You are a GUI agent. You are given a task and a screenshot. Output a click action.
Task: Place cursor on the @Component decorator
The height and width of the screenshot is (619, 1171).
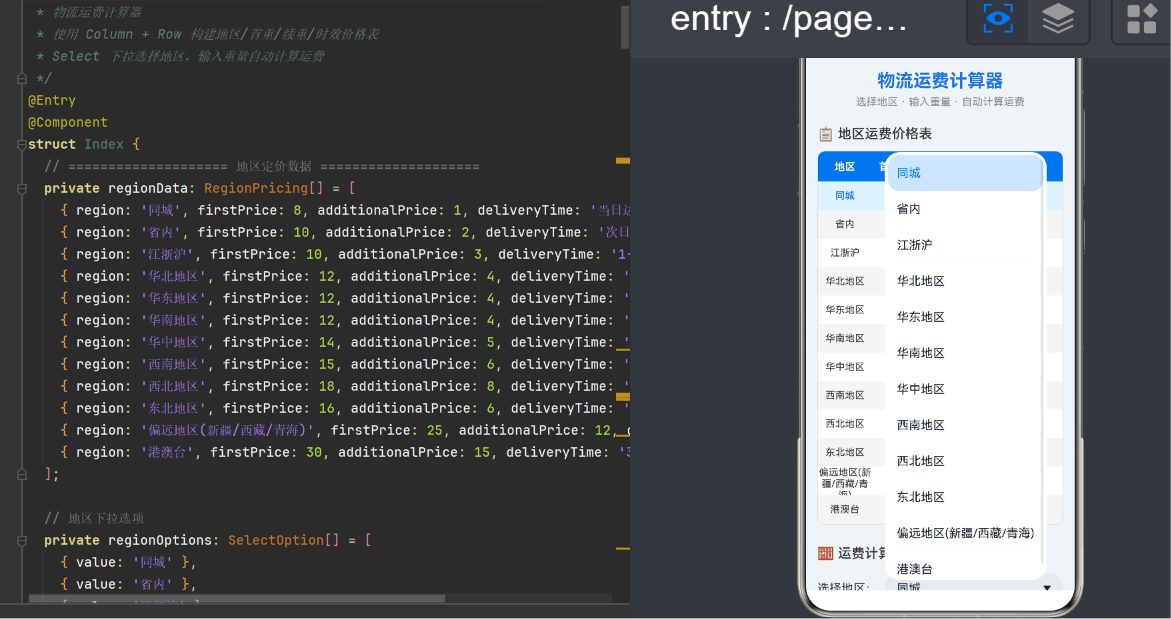tap(68, 122)
